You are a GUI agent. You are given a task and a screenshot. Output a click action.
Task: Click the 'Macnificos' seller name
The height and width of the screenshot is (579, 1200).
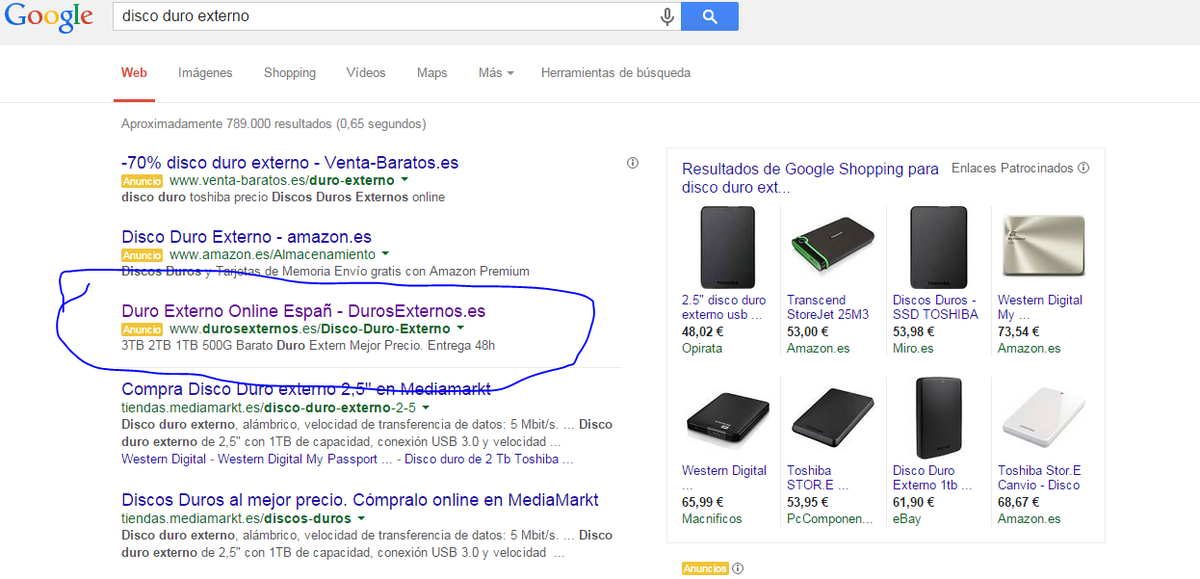[712, 519]
